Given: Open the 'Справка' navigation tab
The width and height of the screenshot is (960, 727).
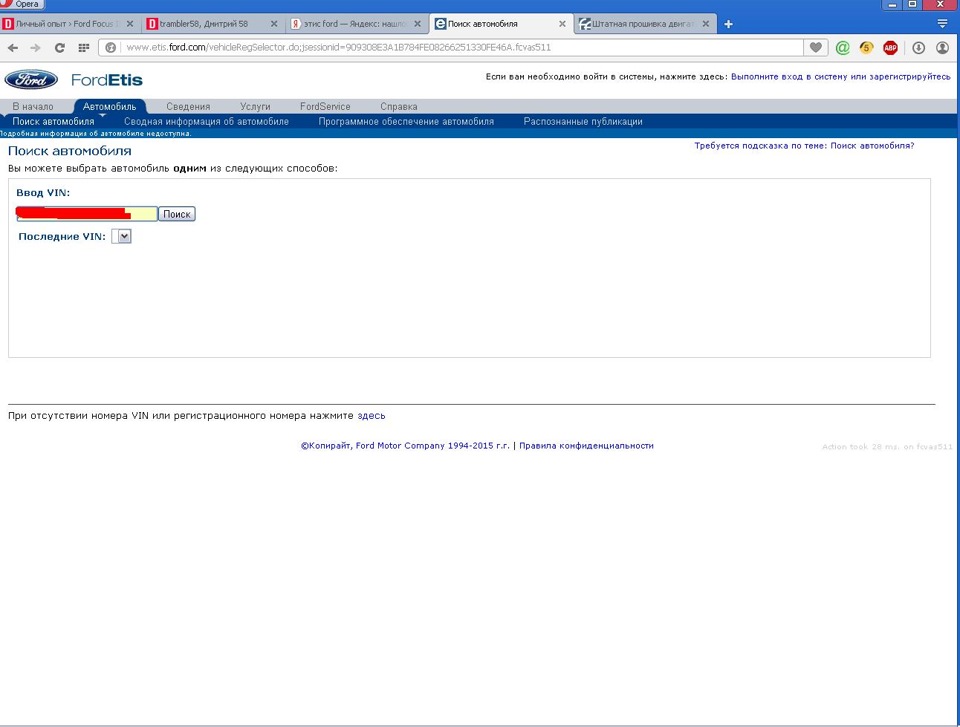Looking at the screenshot, I should 399,107.
